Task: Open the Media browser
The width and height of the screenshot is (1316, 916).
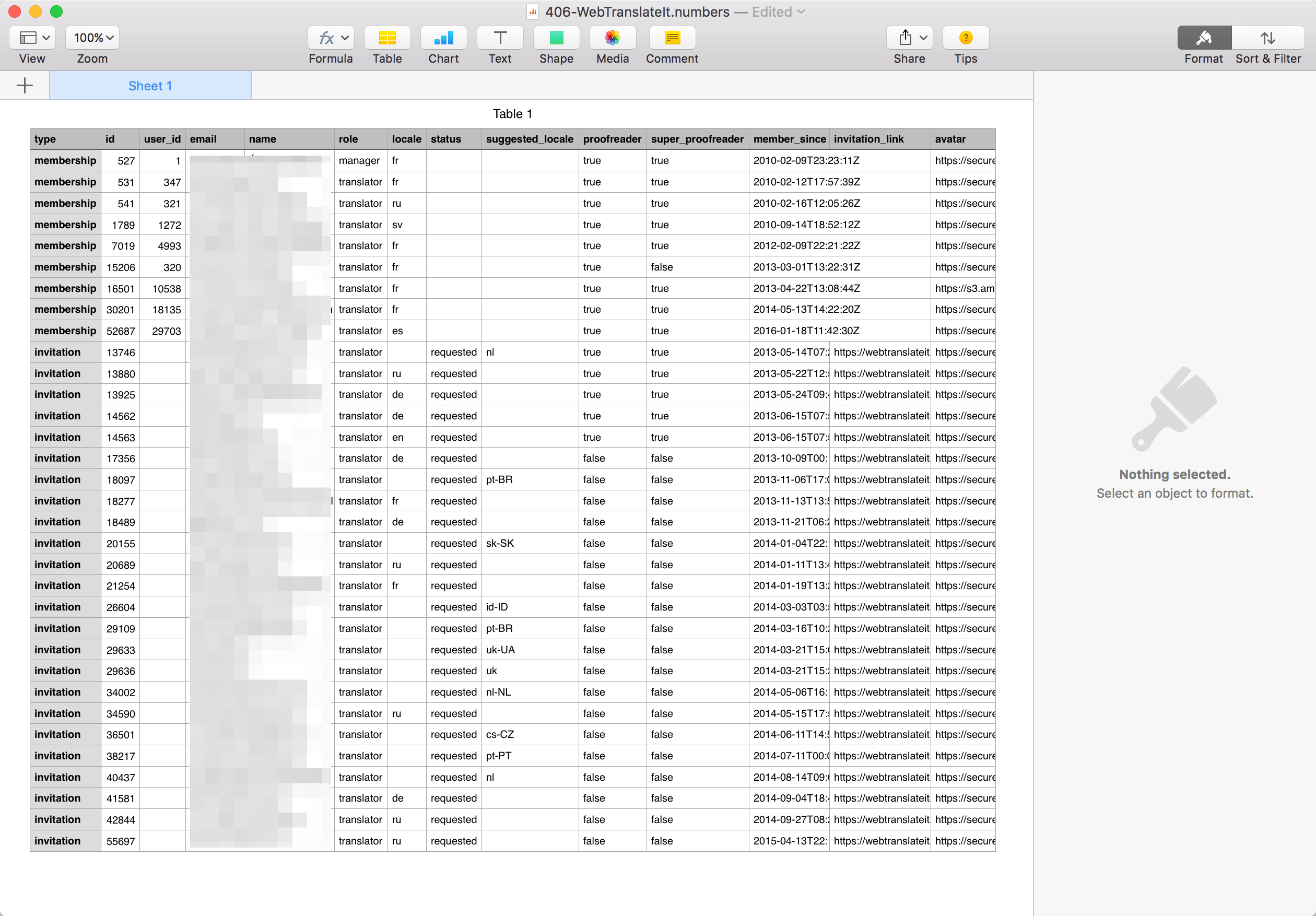Action: (612, 38)
